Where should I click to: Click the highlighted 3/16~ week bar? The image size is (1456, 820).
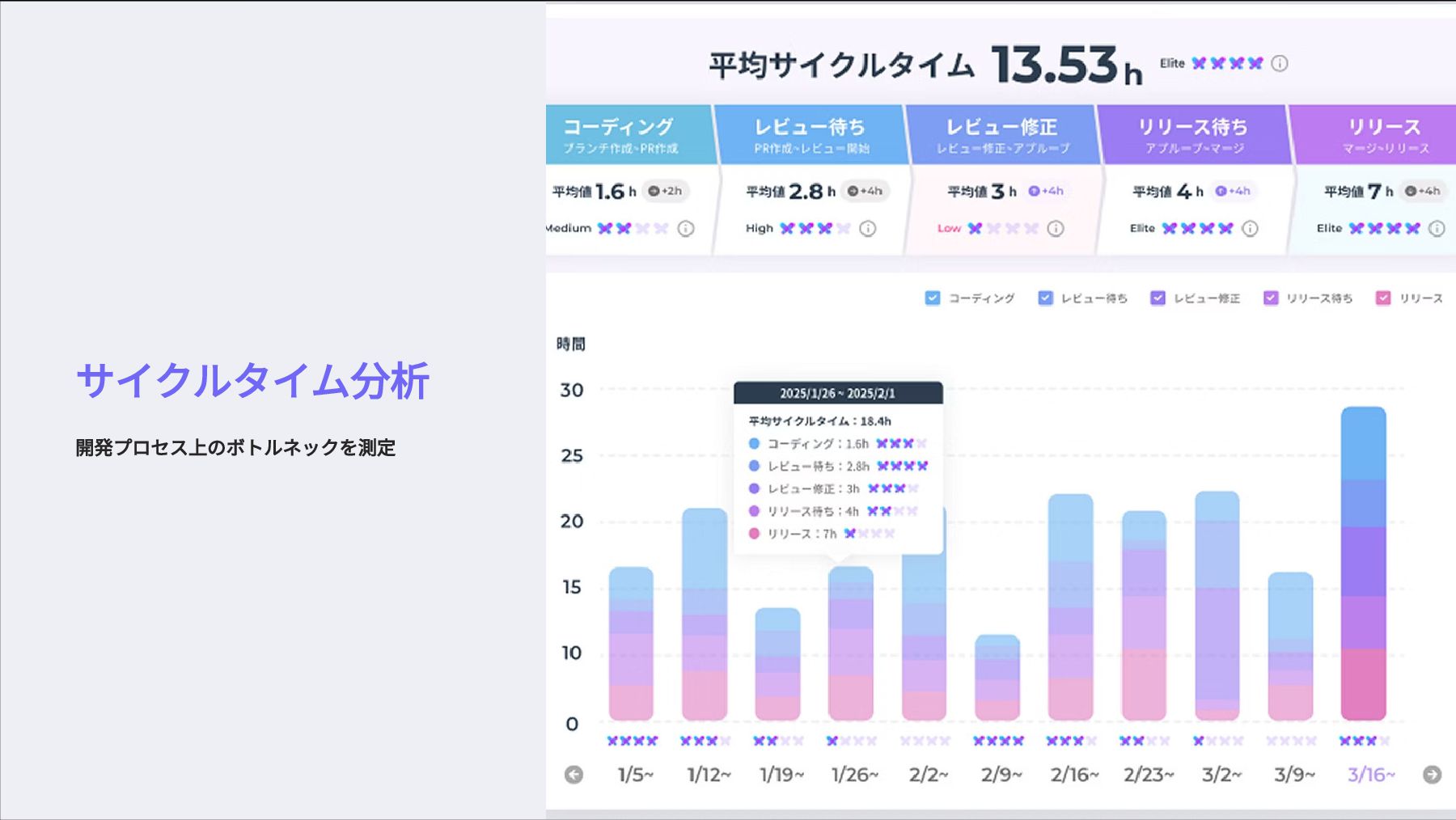[1364, 564]
